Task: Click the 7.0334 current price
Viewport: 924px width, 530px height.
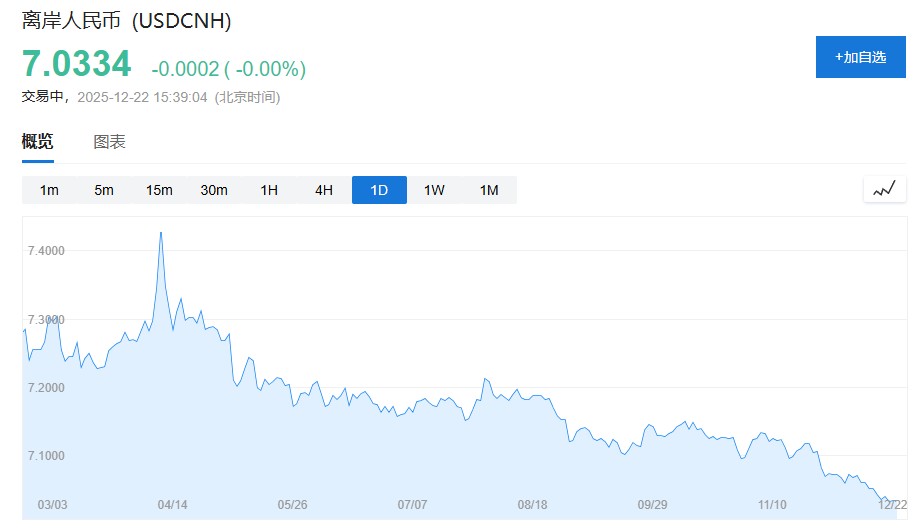Action: coord(77,65)
